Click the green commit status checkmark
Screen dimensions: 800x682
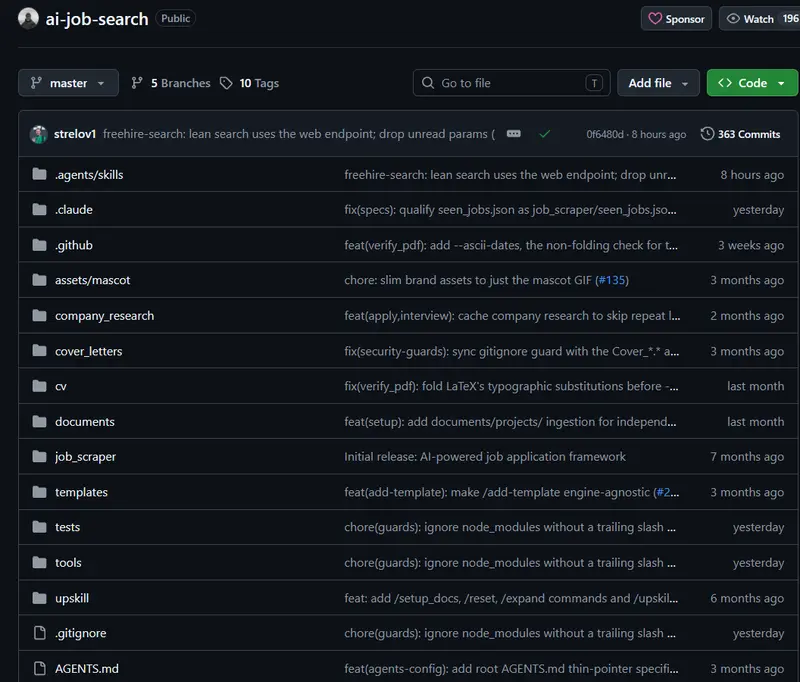[x=545, y=134]
